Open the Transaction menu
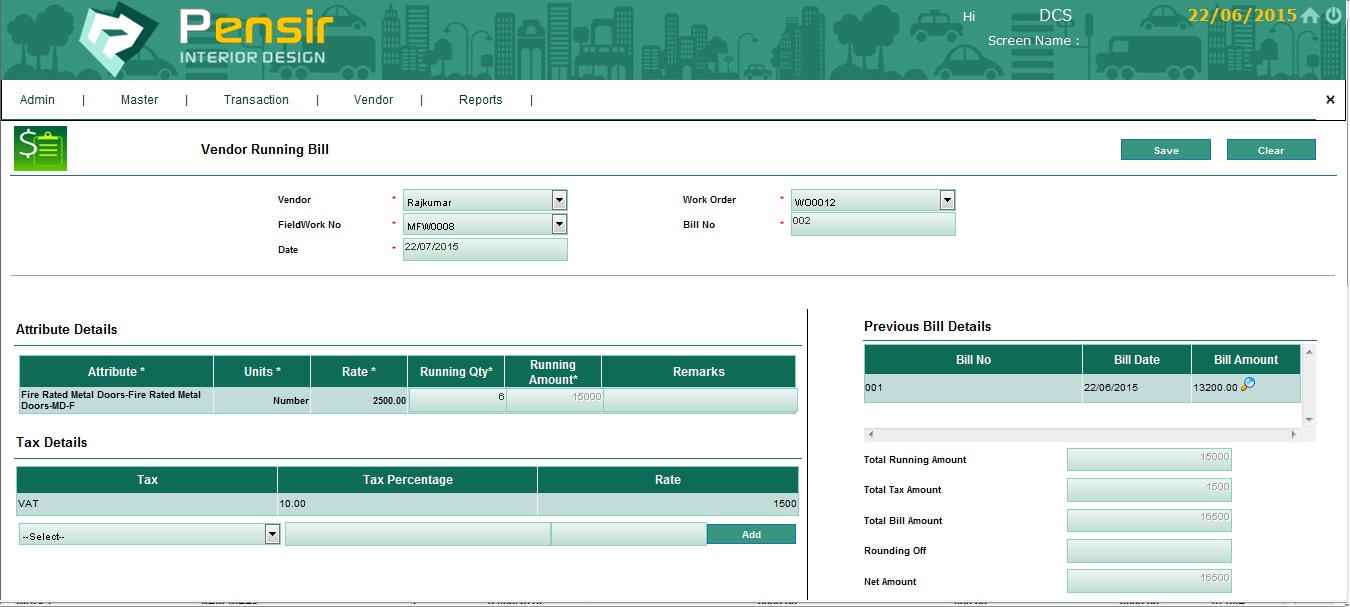 click(256, 100)
